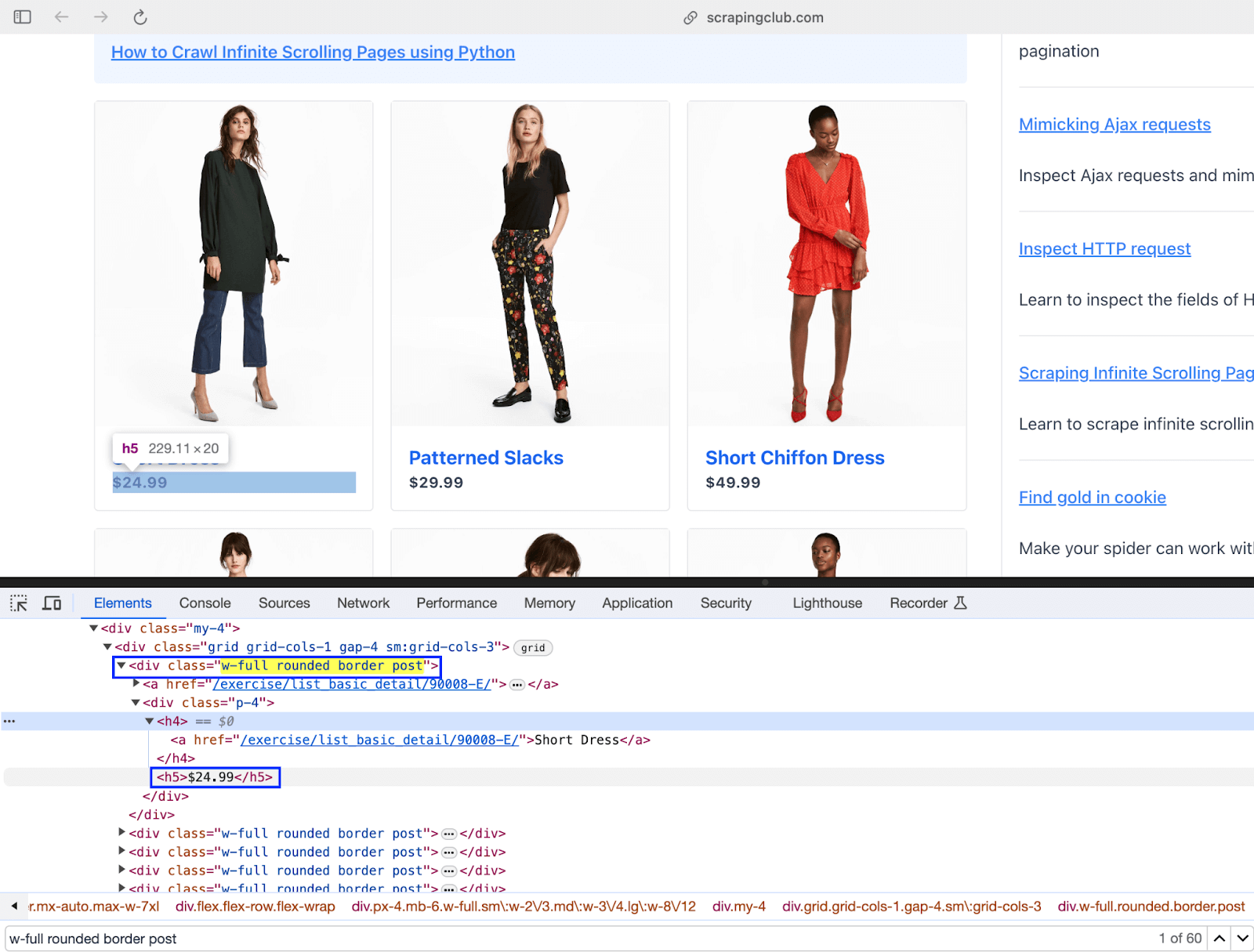The image size is (1254, 952).
Task: Go back using the browser back arrow
Action: coord(61,17)
